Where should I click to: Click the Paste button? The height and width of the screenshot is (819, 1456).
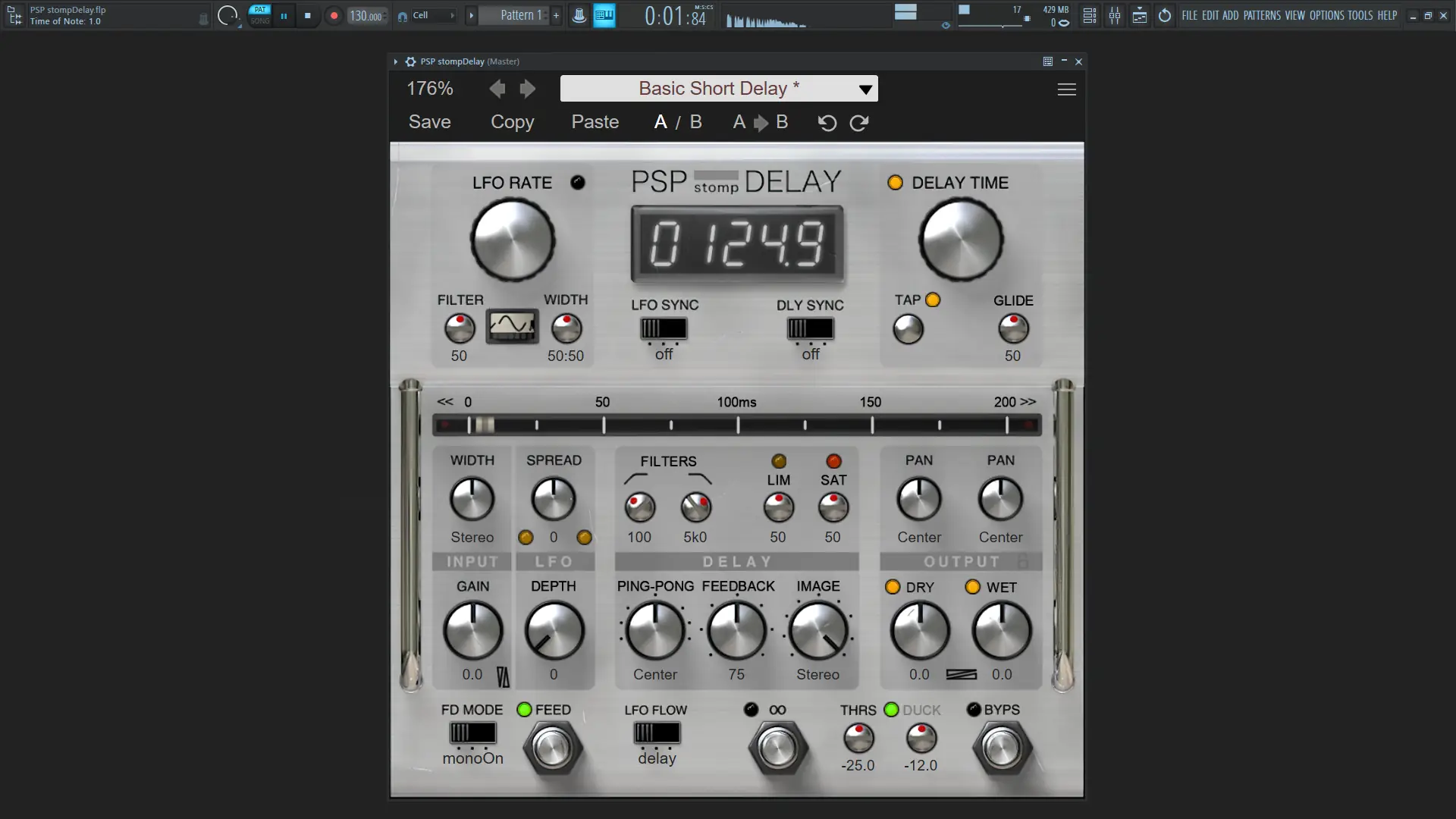(x=595, y=122)
